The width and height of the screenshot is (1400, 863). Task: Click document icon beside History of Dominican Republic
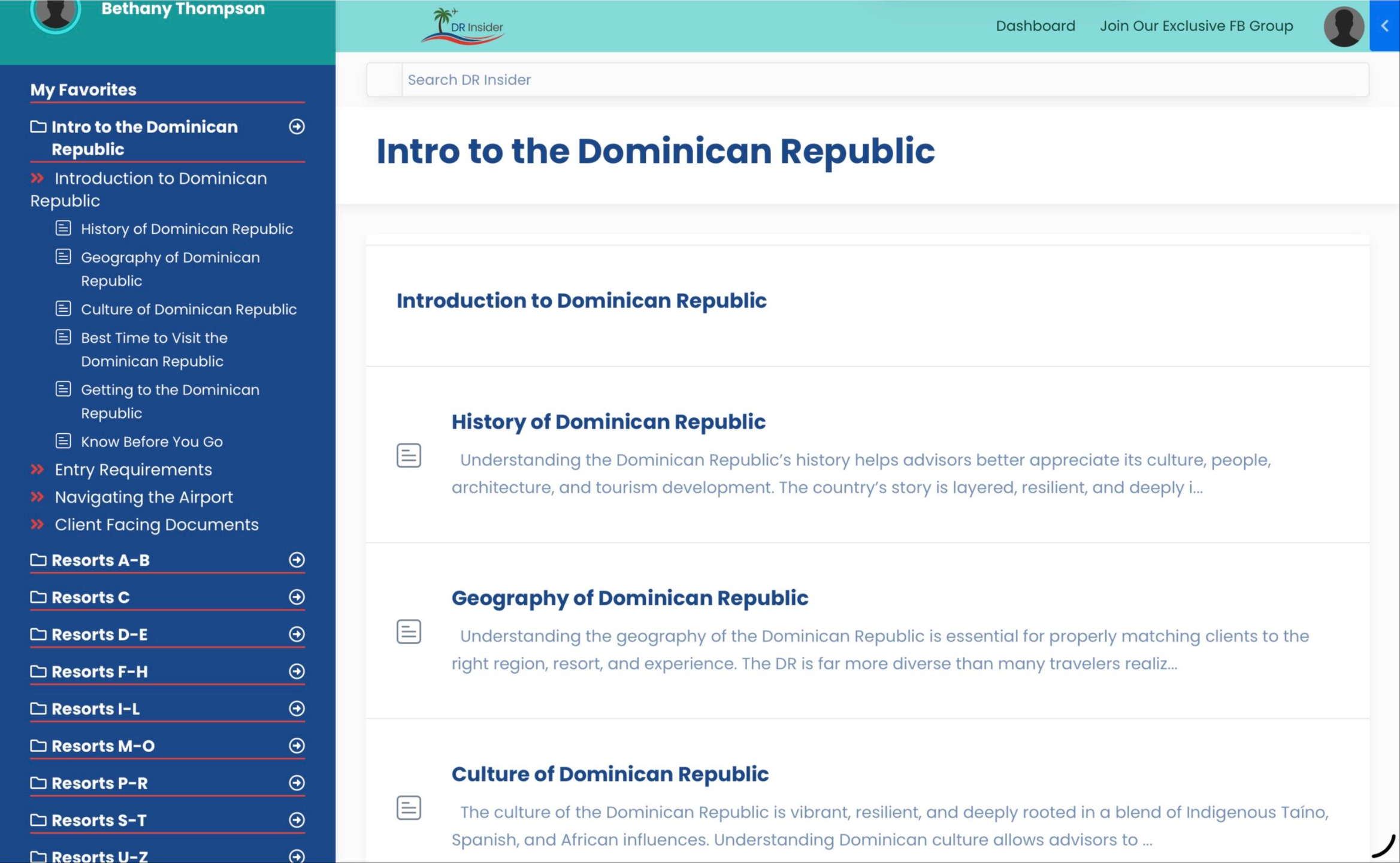(x=409, y=455)
